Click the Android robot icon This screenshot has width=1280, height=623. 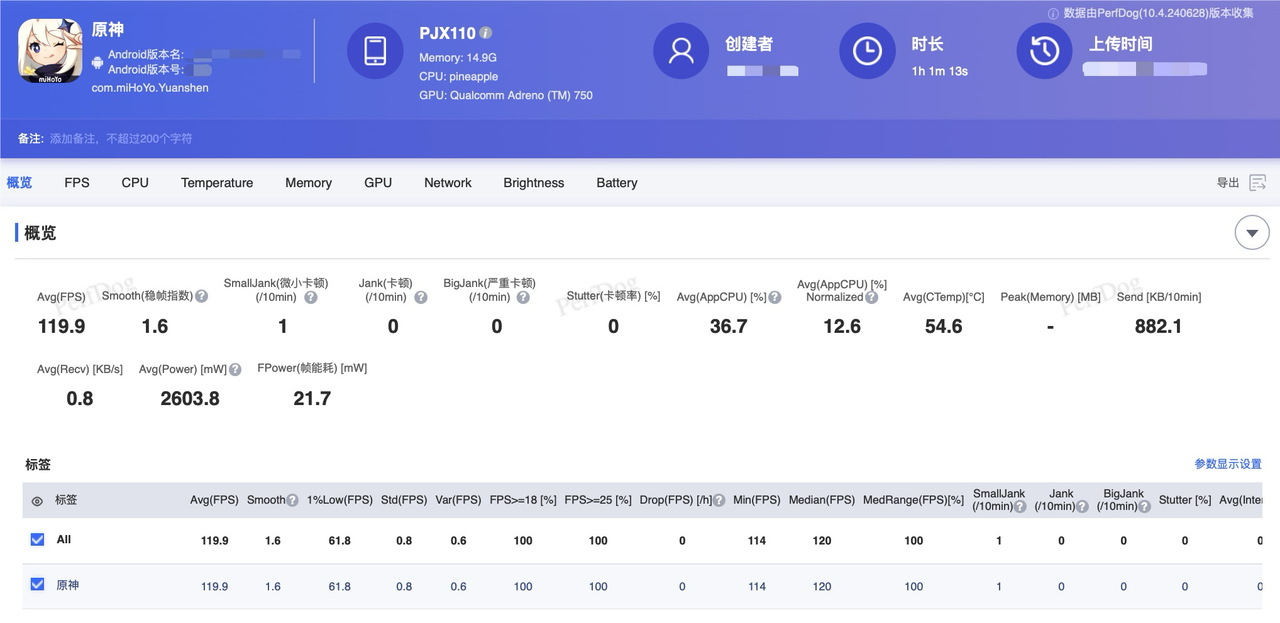click(97, 62)
